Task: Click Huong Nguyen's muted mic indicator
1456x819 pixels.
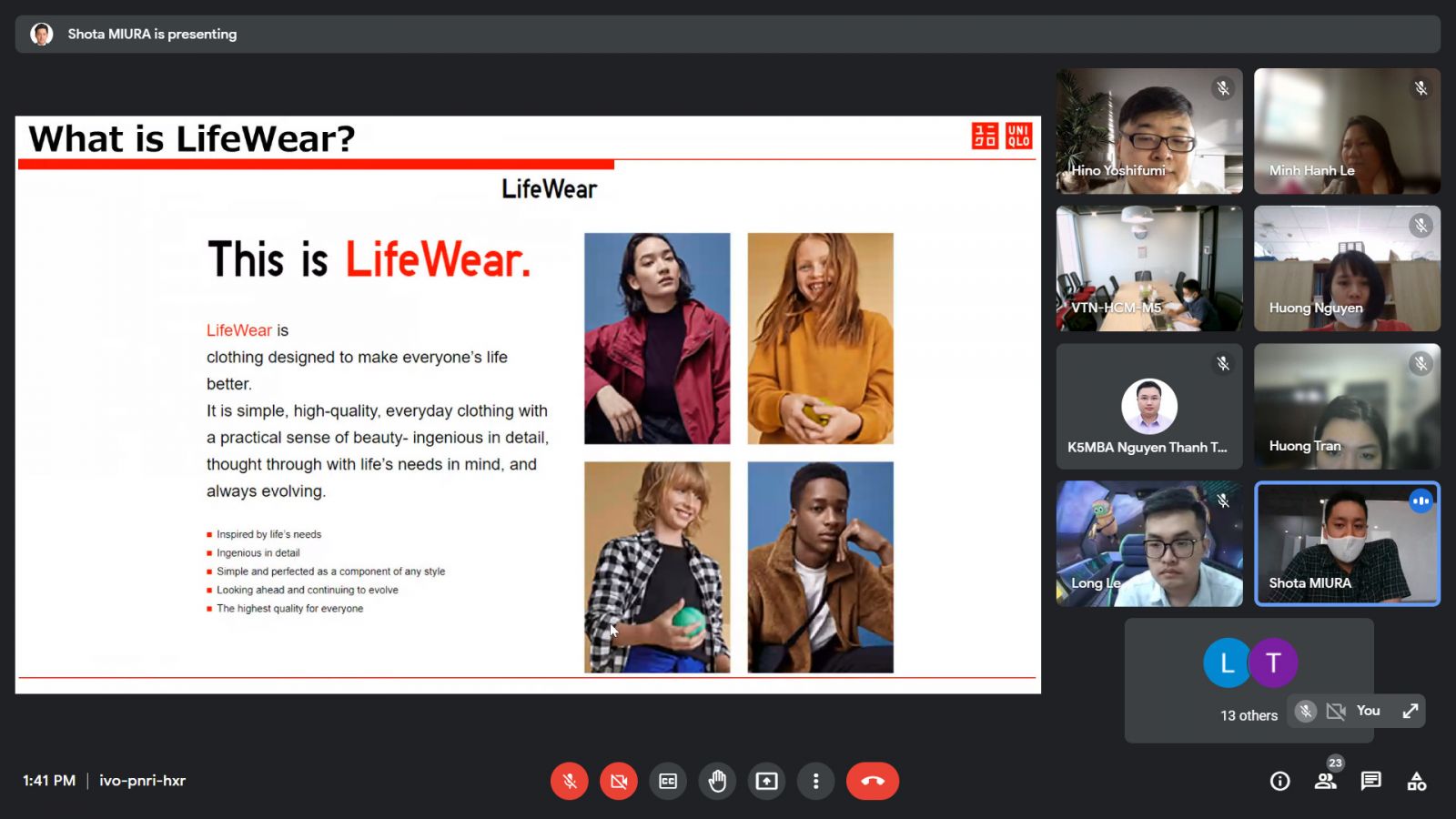Action: click(1421, 226)
